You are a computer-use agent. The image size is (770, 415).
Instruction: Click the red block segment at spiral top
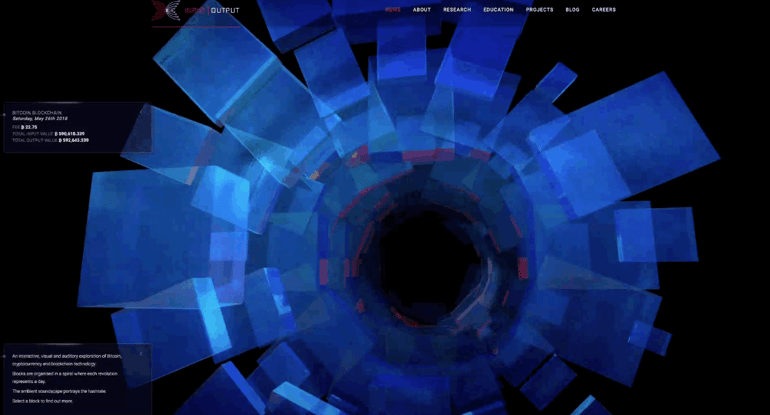click(427, 155)
